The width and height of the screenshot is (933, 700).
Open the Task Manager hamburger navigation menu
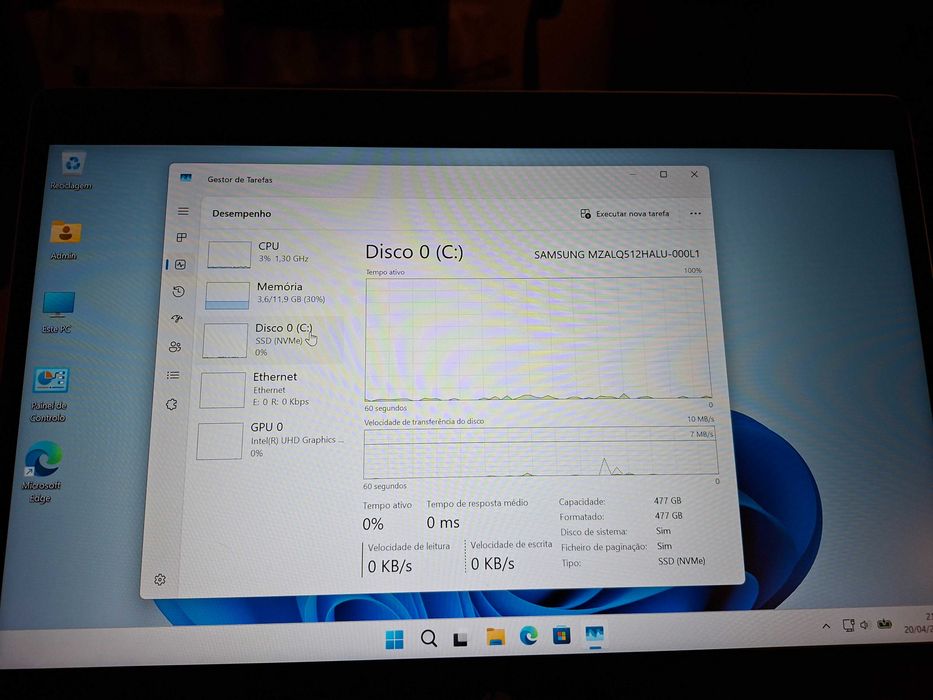coord(183,211)
